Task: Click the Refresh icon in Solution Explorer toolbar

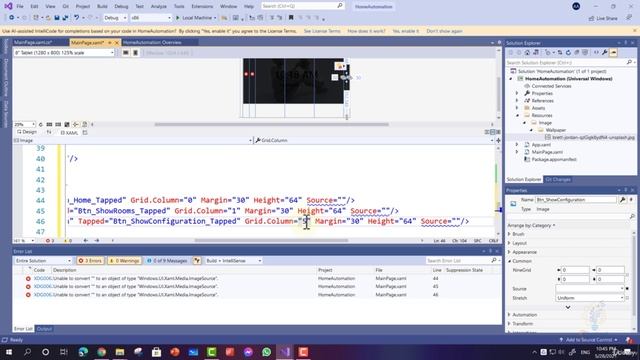Action: coord(568,53)
